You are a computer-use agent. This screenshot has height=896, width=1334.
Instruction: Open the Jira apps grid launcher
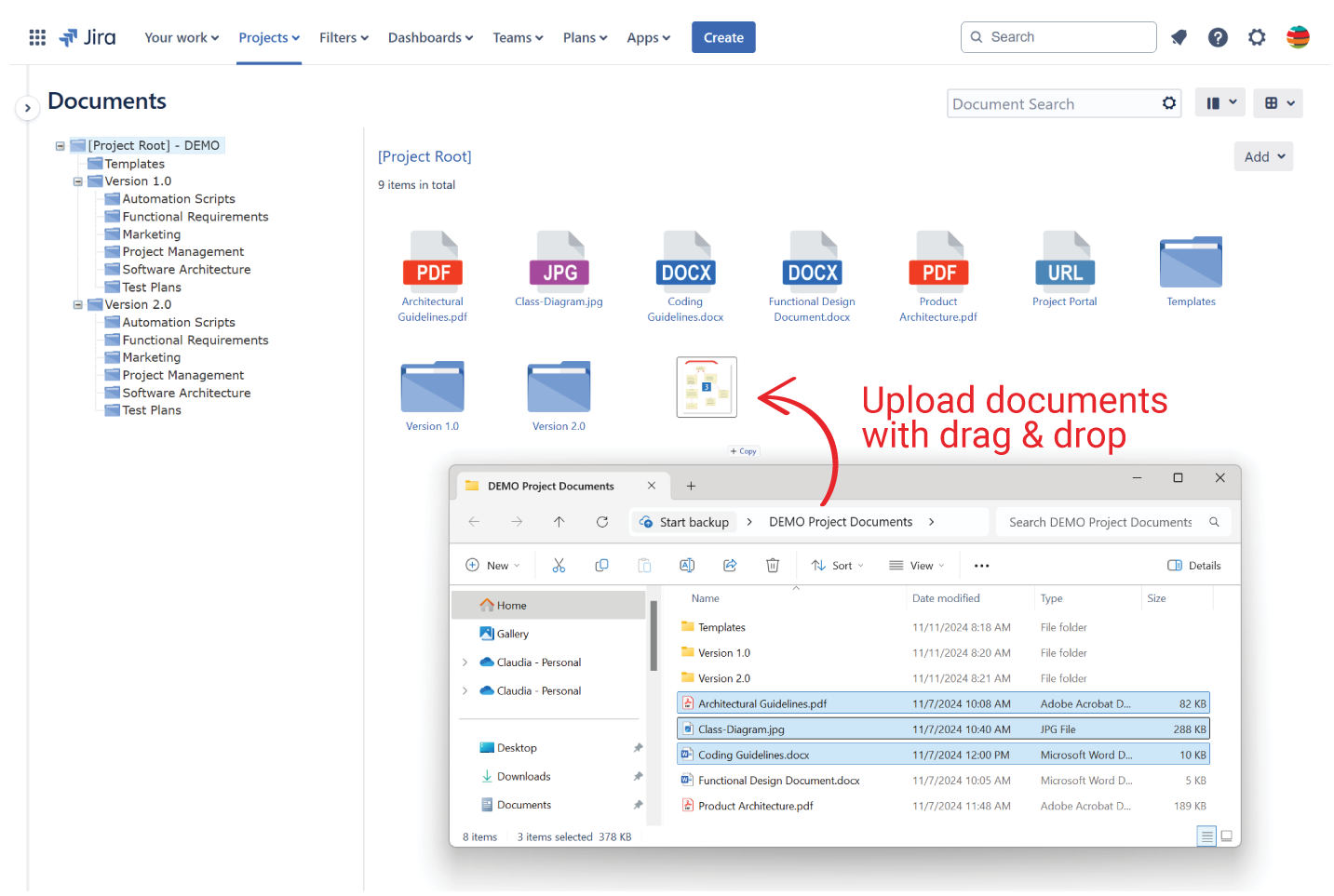pyautogui.click(x=37, y=37)
